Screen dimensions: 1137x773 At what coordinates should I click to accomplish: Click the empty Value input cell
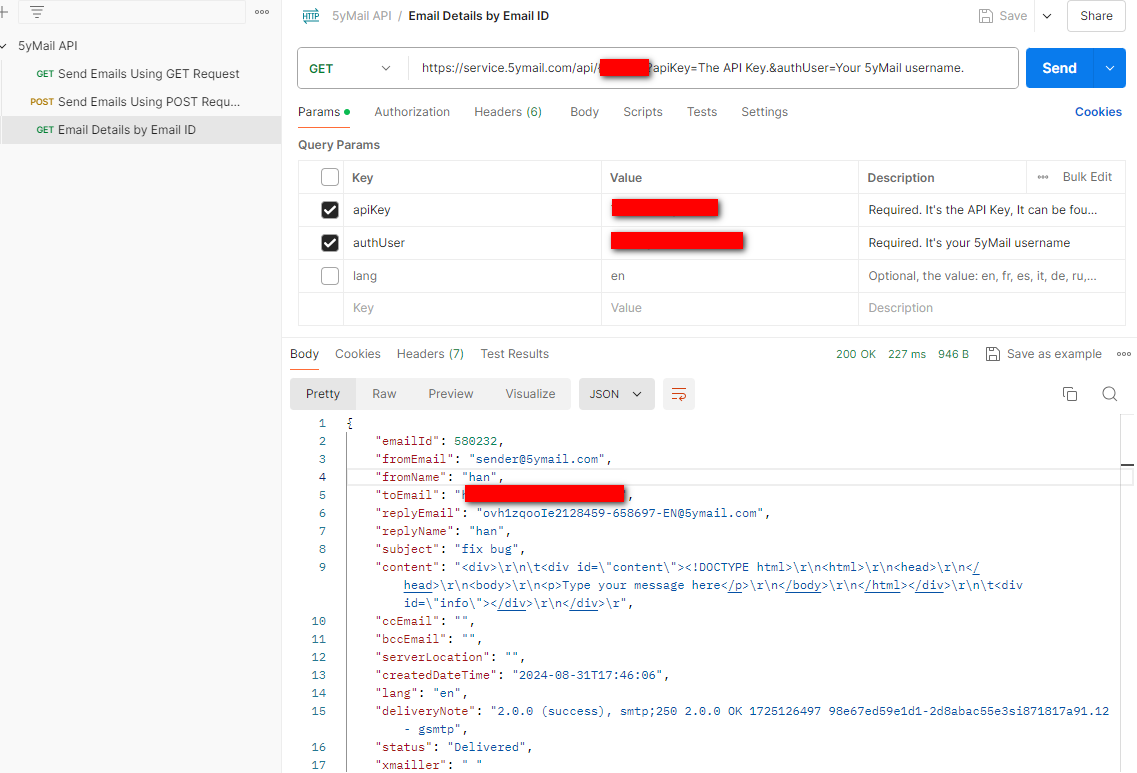click(729, 308)
